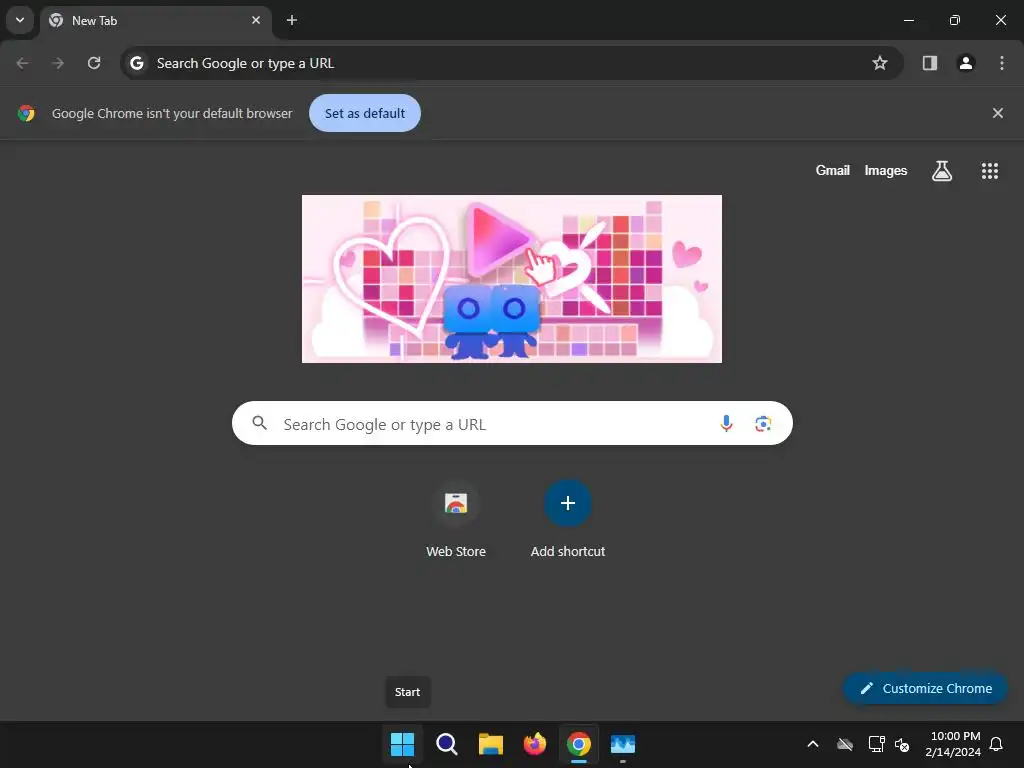Start voice search with microphone icon

pyautogui.click(x=726, y=423)
